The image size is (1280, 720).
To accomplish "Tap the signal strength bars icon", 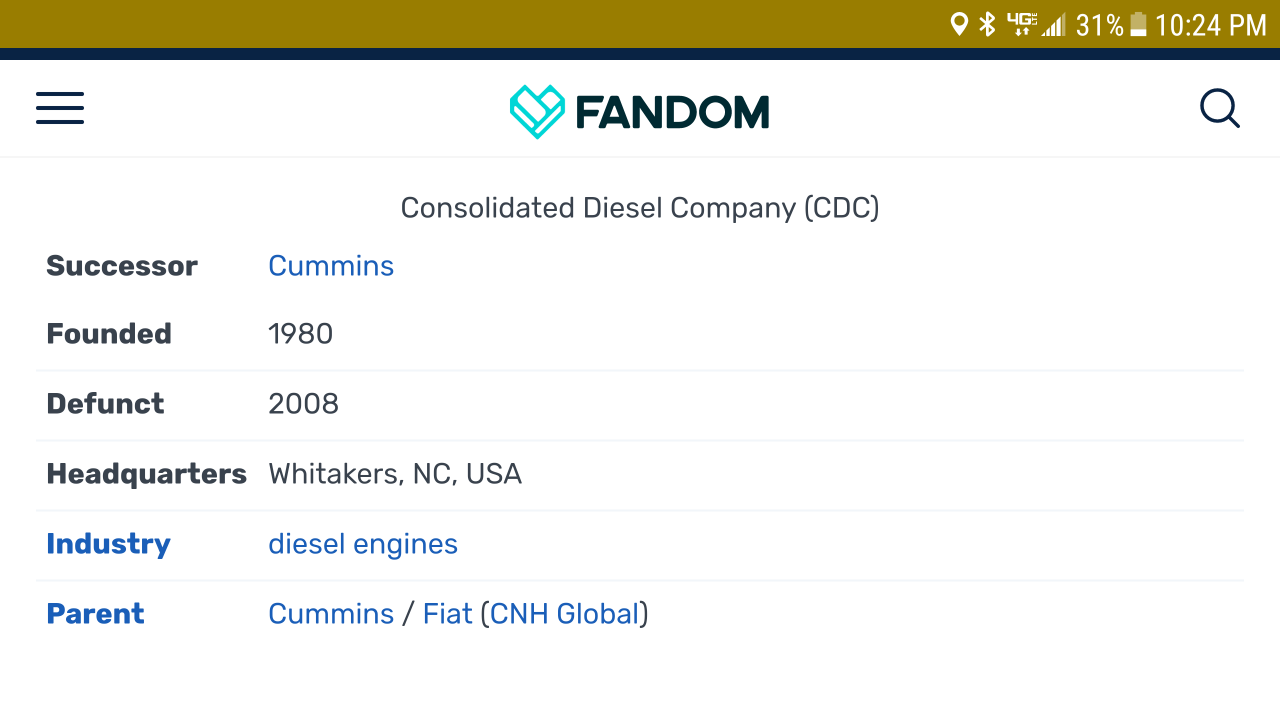I will click(x=1054, y=24).
